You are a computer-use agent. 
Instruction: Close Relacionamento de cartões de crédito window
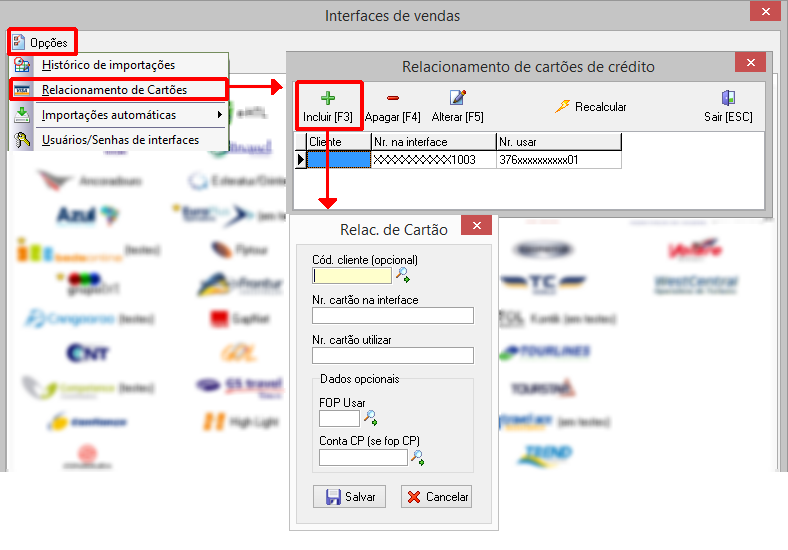click(750, 62)
